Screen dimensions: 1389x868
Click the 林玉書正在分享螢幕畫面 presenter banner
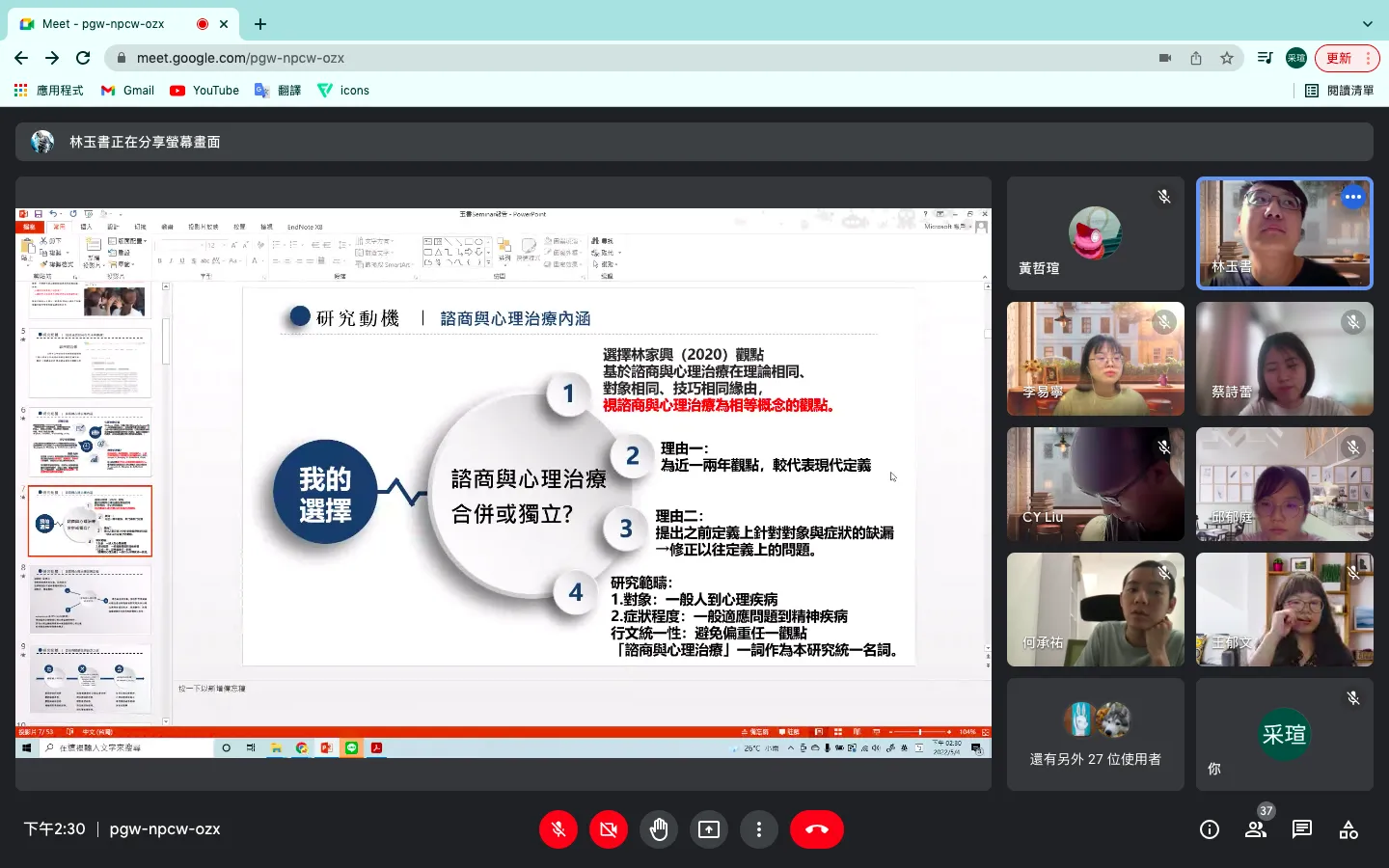[694, 142]
